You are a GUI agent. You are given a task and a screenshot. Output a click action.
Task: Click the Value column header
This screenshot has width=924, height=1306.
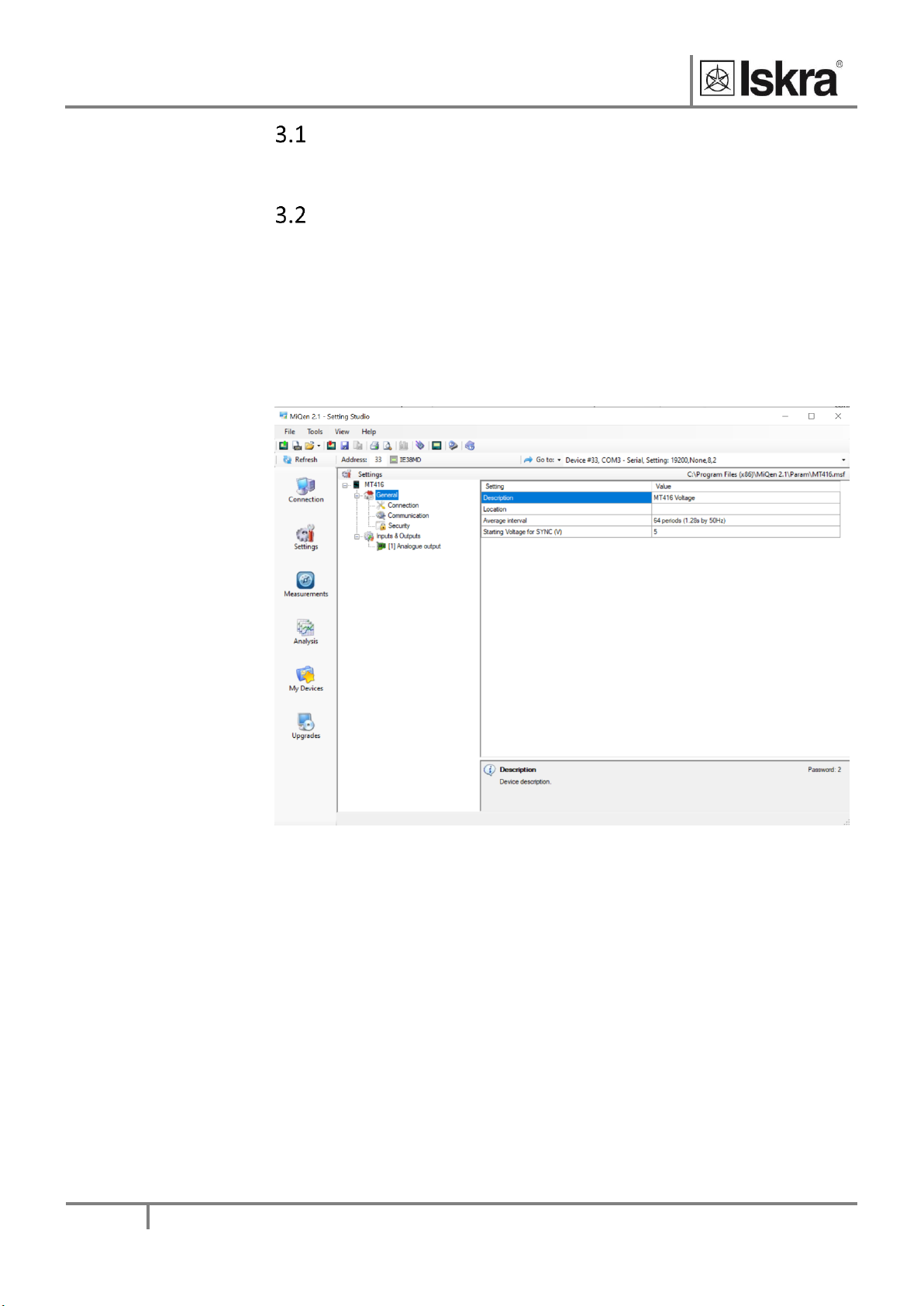pyautogui.click(x=746, y=486)
